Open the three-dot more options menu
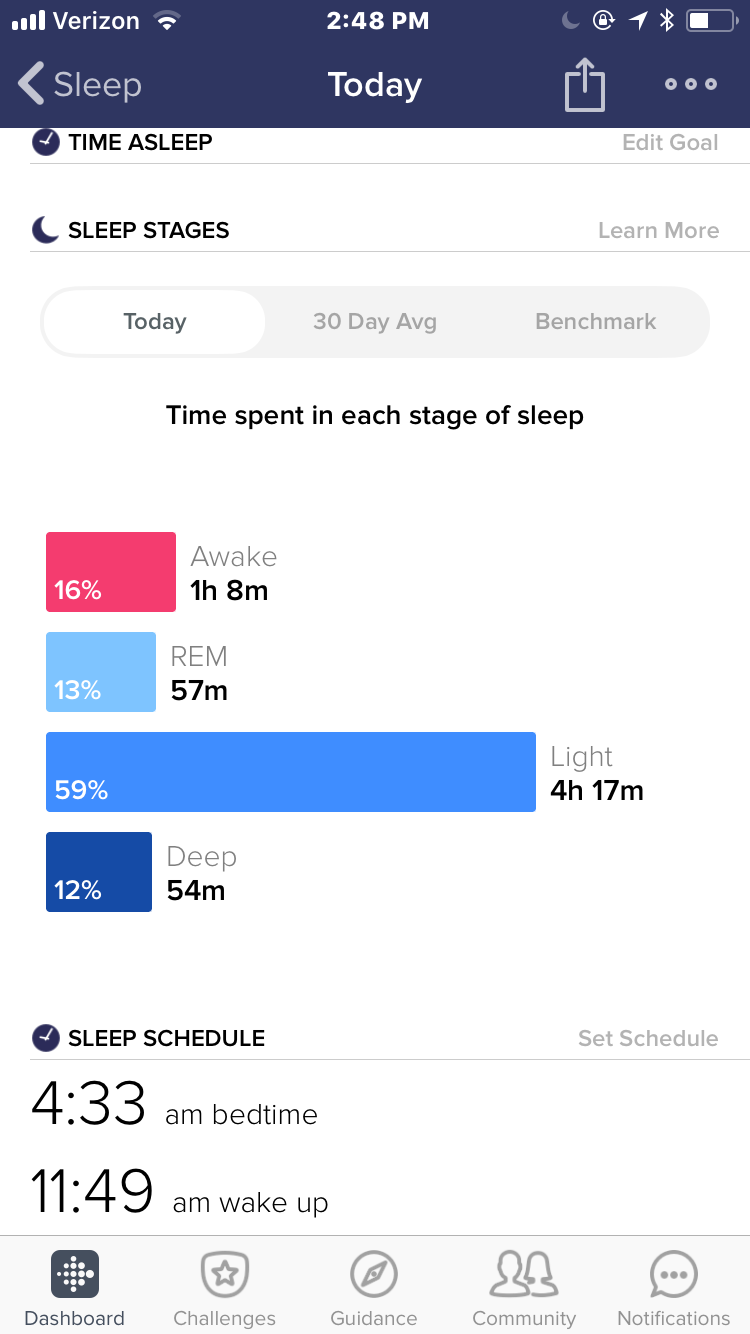Screen dimensions: 750x1334 click(691, 84)
